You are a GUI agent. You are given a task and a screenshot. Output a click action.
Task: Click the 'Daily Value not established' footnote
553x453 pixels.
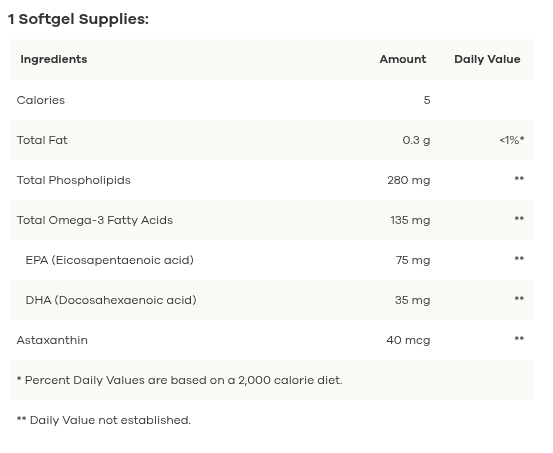point(104,420)
